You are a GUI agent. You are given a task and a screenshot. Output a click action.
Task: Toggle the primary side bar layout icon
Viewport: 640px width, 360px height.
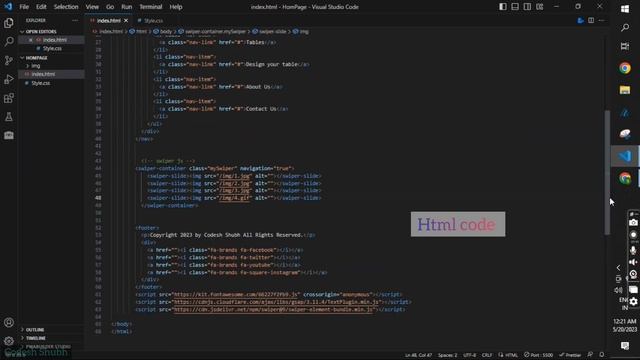coord(503,7)
